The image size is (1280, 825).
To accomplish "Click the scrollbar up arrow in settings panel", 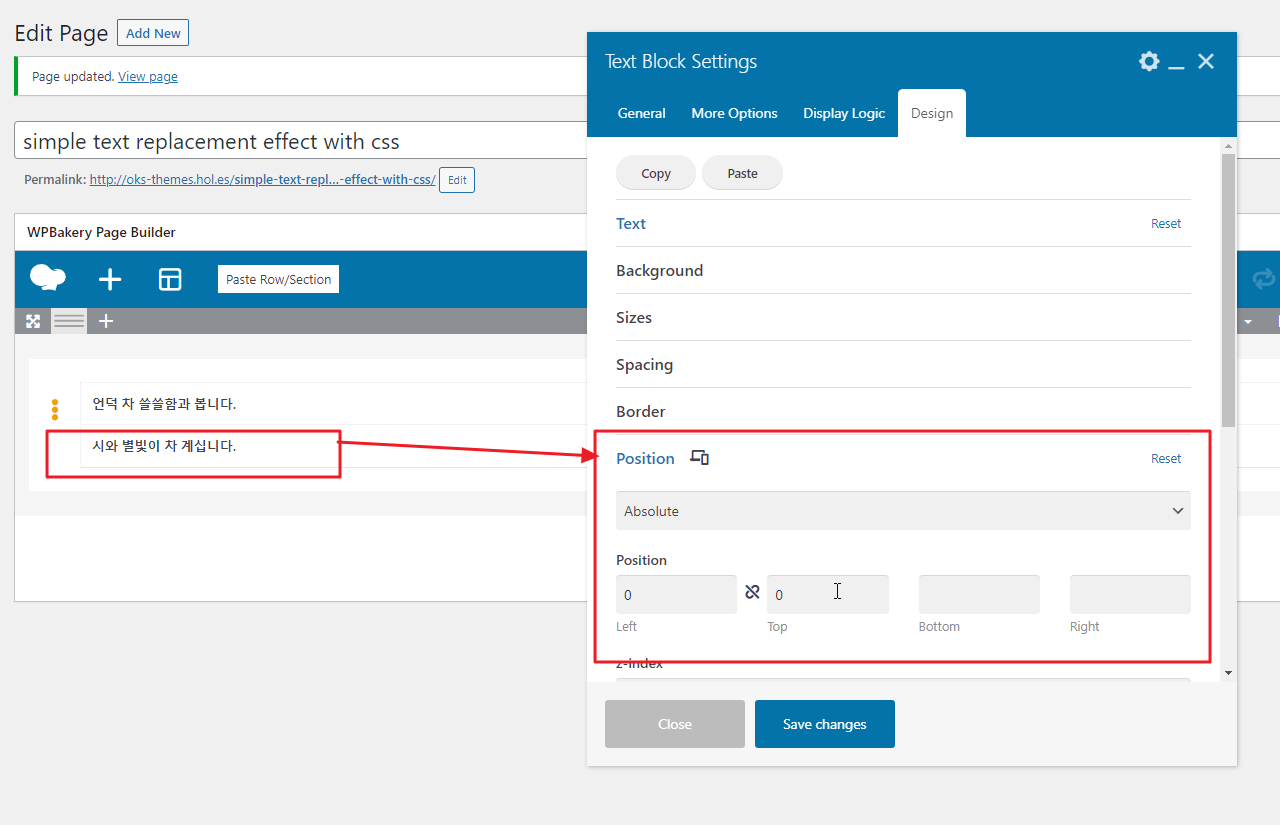I will 1228,146.
